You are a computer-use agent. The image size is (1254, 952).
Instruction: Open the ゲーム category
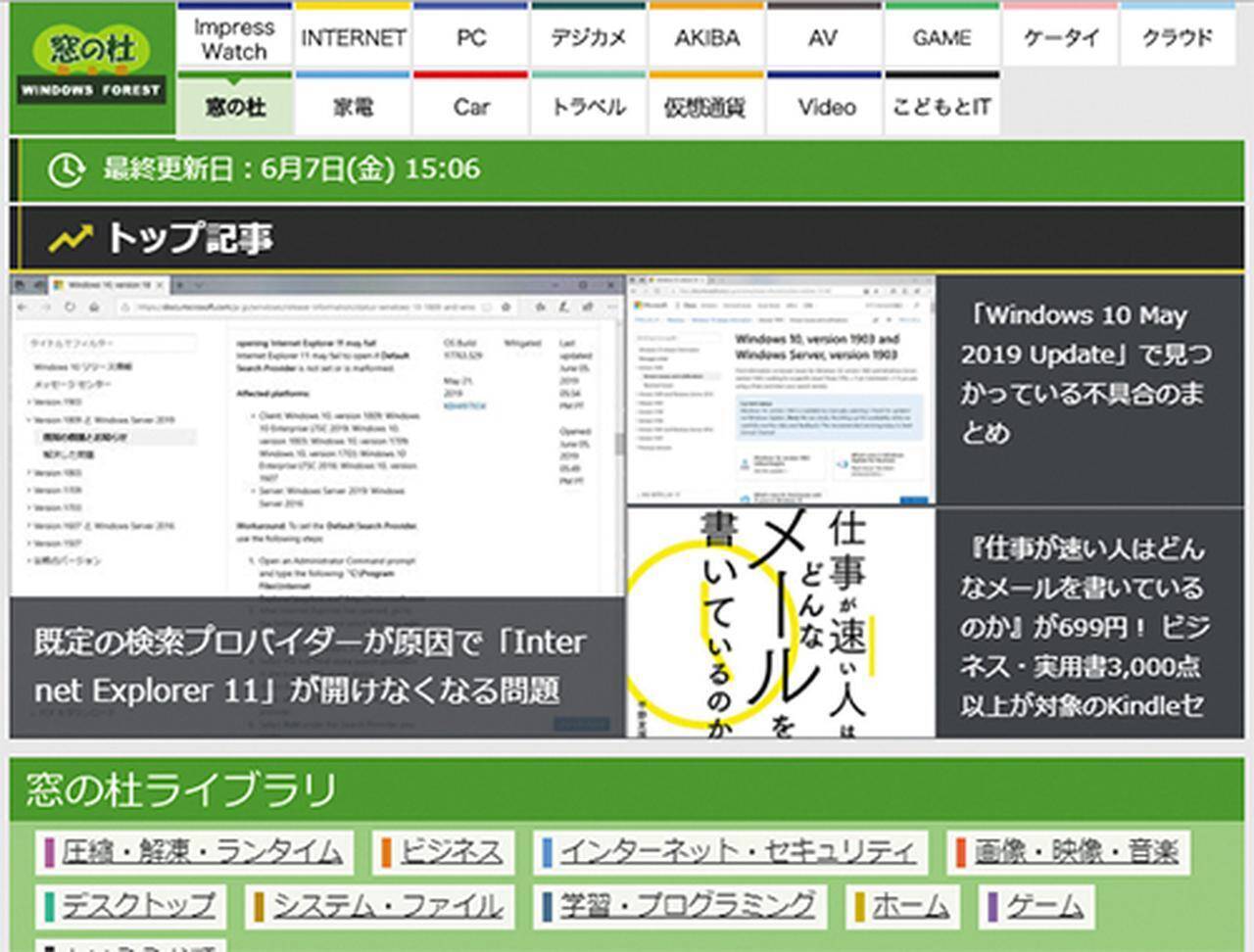(1038, 905)
